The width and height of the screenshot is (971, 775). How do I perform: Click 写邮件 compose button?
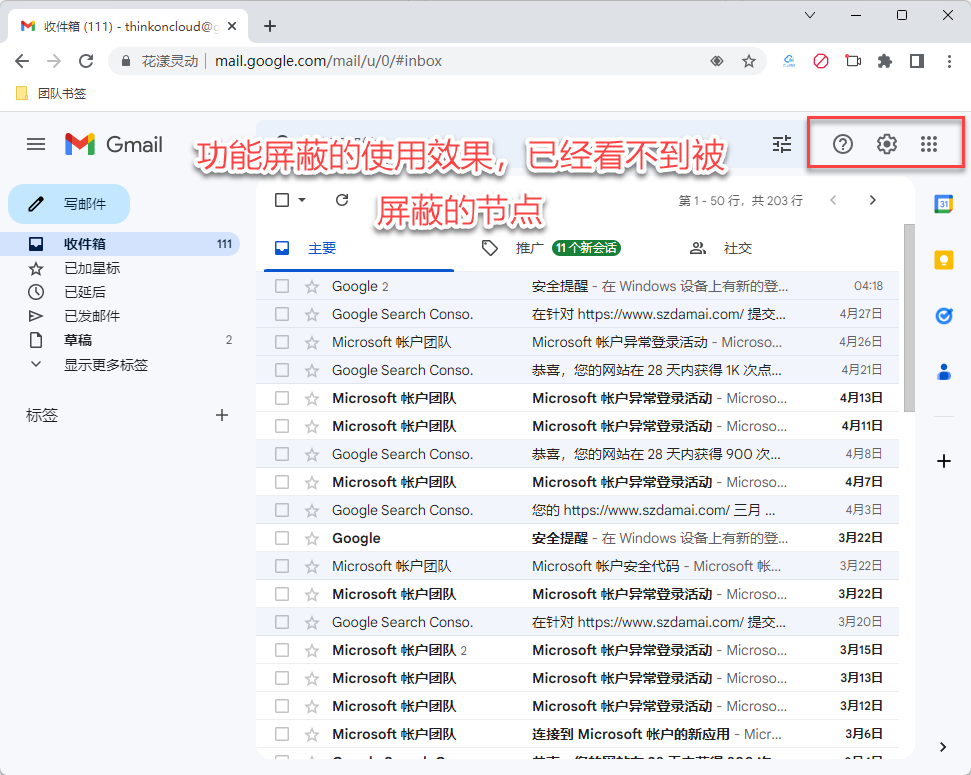click(69, 204)
